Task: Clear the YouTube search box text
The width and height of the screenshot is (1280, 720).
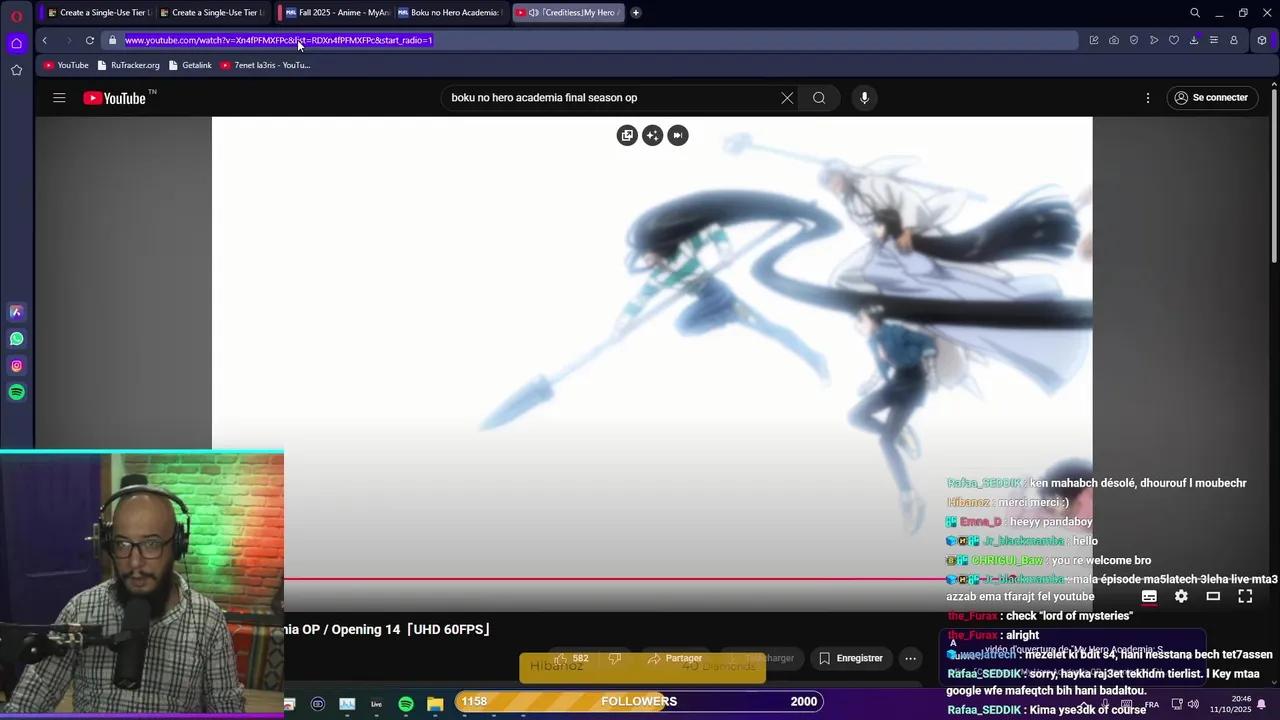Action: point(787,98)
